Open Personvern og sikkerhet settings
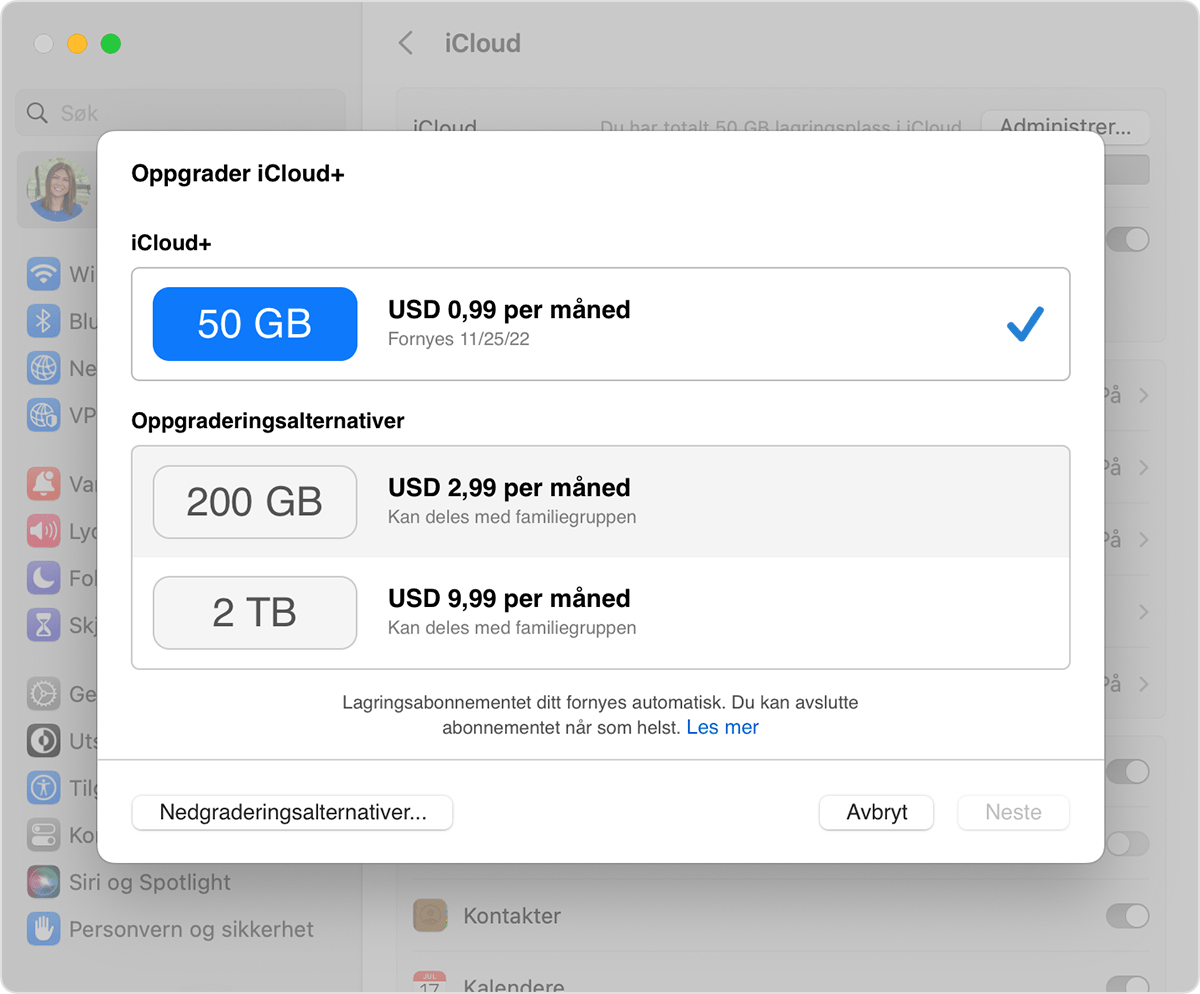1200x994 pixels. (x=190, y=929)
